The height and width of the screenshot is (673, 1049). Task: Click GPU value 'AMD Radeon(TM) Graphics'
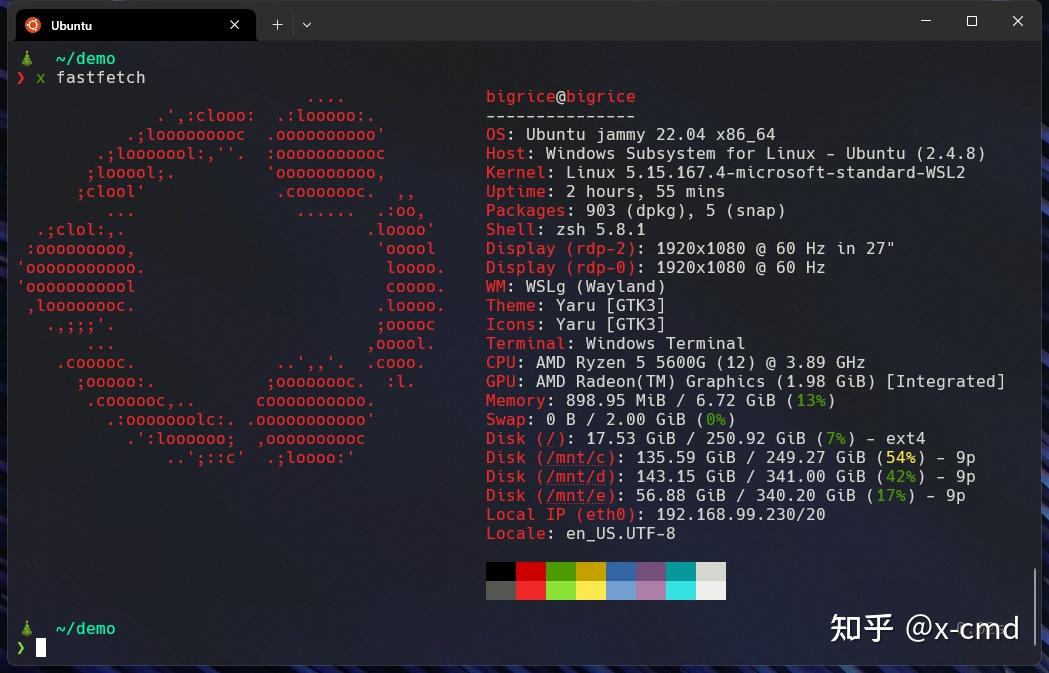(650, 381)
